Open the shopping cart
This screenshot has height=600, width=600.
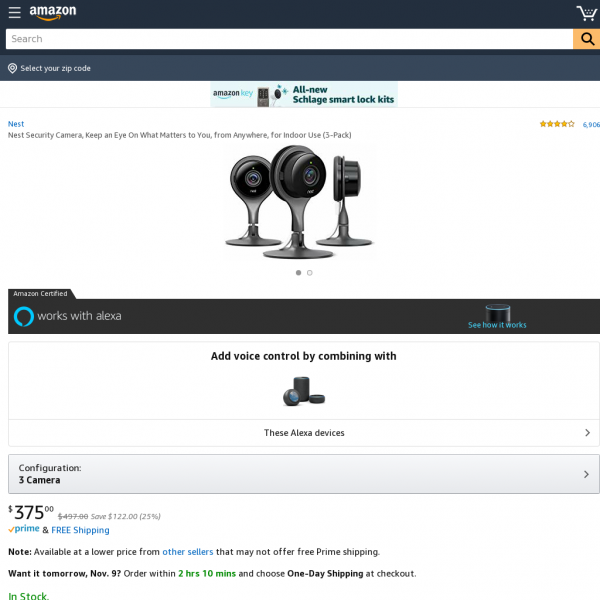click(587, 13)
